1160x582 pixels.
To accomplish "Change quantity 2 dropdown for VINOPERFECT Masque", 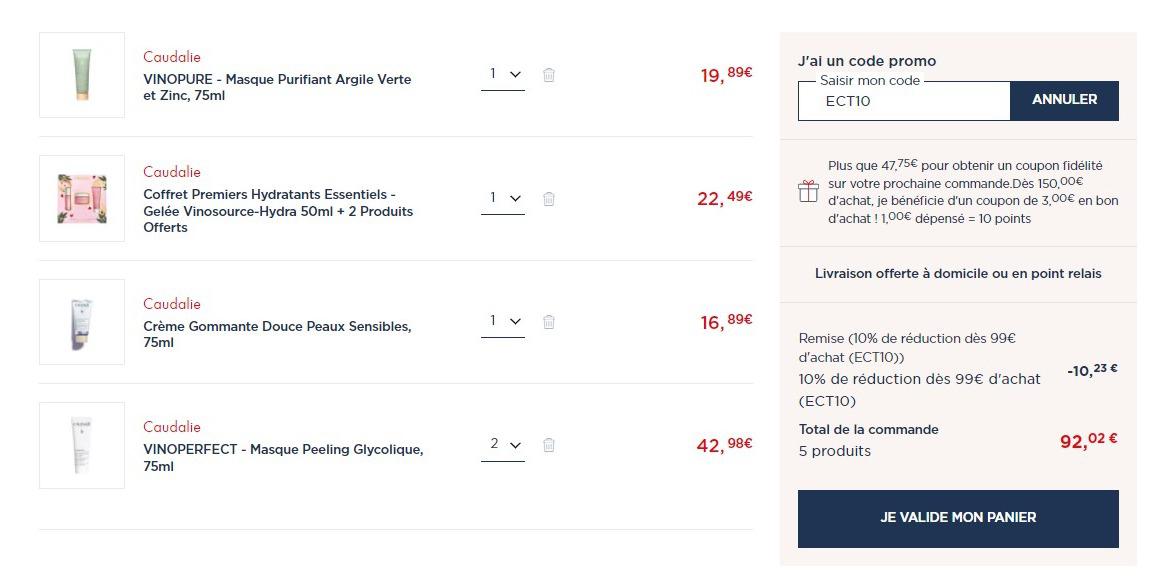I will click(503, 445).
